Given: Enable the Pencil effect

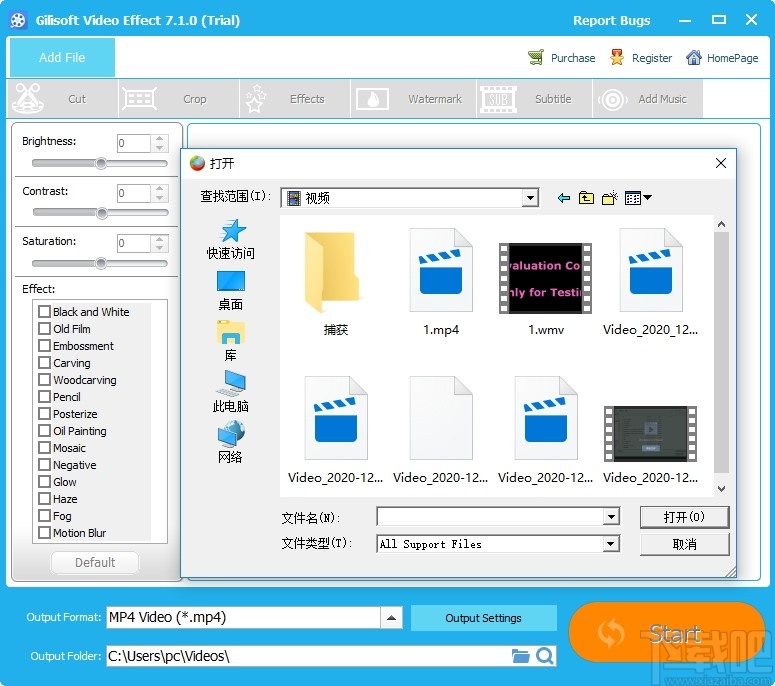Looking at the screenshot, I should click(x=44, y=396).
